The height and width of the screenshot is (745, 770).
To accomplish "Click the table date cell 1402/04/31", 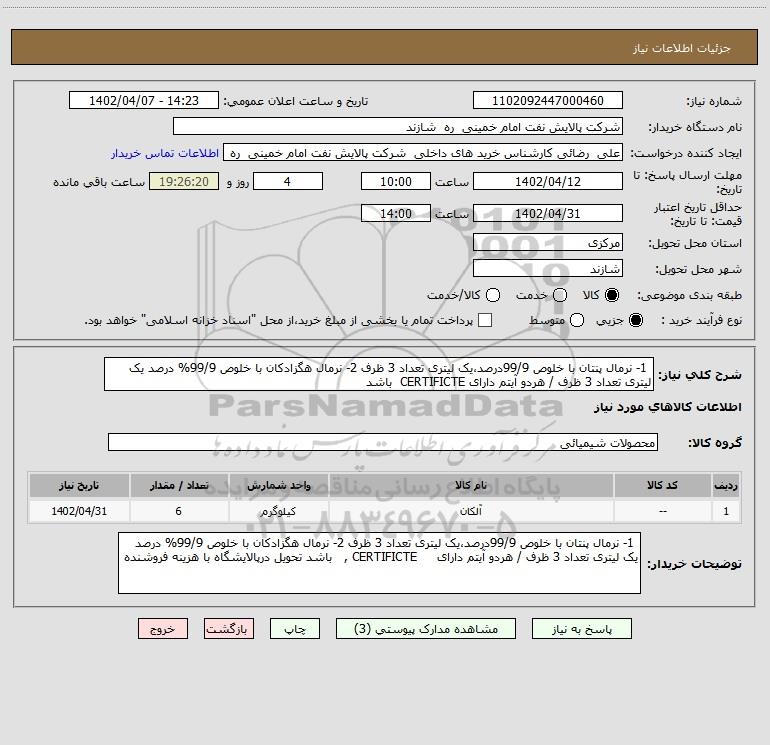I will [79, 511].
